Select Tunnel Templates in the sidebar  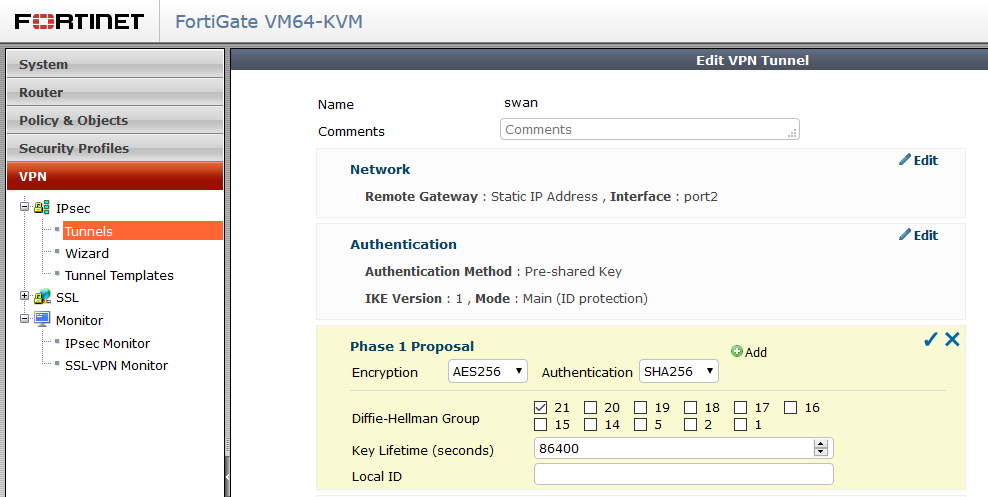point(119,275)
